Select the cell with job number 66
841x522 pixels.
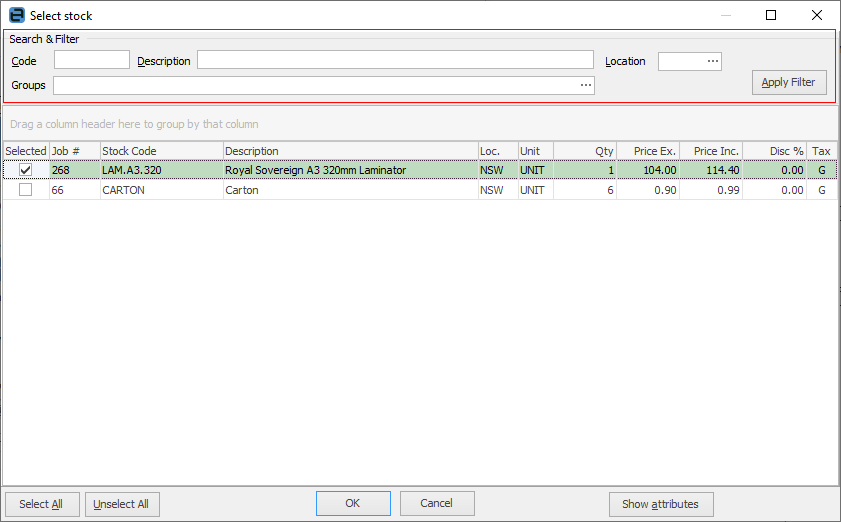[x=75, y=190]
